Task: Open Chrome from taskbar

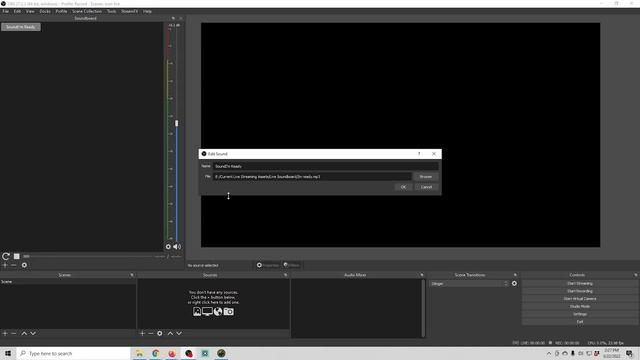Action: point(156,353)
